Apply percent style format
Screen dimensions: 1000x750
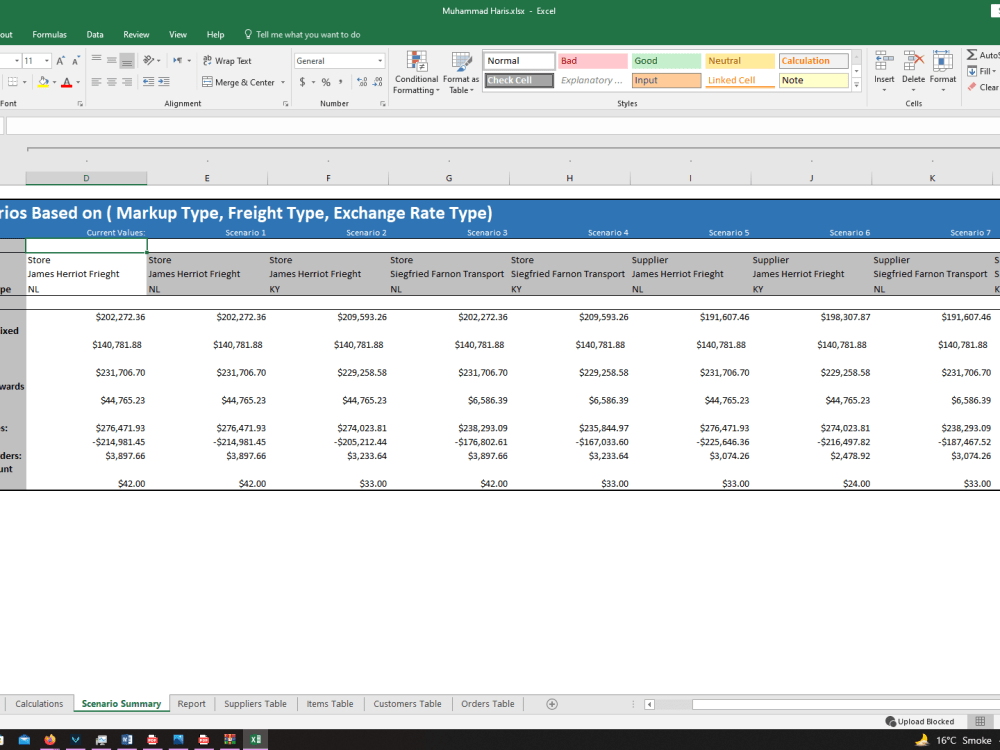coord(326,82)
